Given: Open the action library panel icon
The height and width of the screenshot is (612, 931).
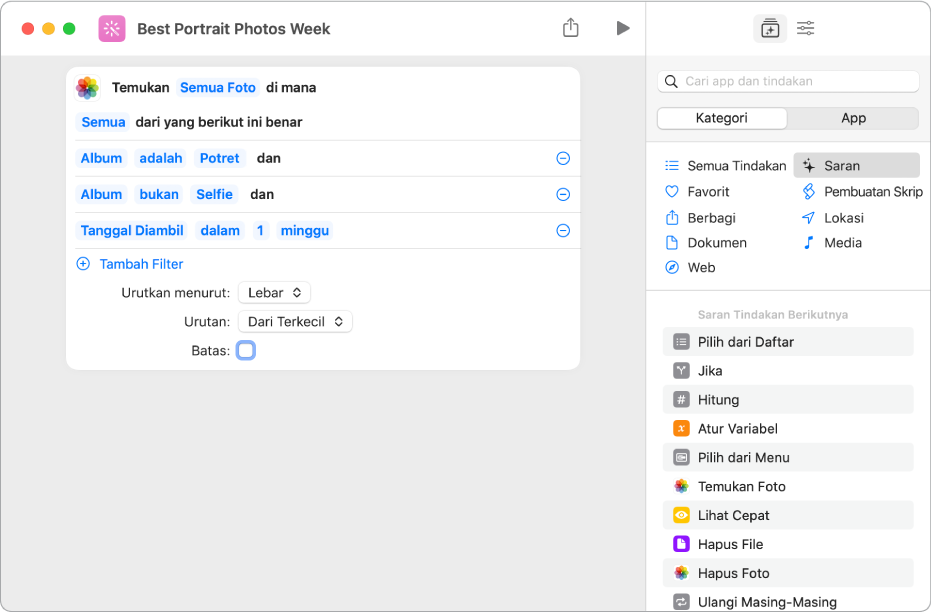Looking at the screenshot, I should (769, 29).
